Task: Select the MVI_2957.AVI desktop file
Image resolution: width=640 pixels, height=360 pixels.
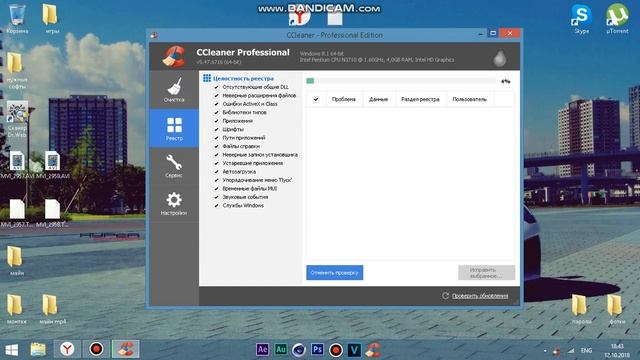Action: tap(17, 165)
